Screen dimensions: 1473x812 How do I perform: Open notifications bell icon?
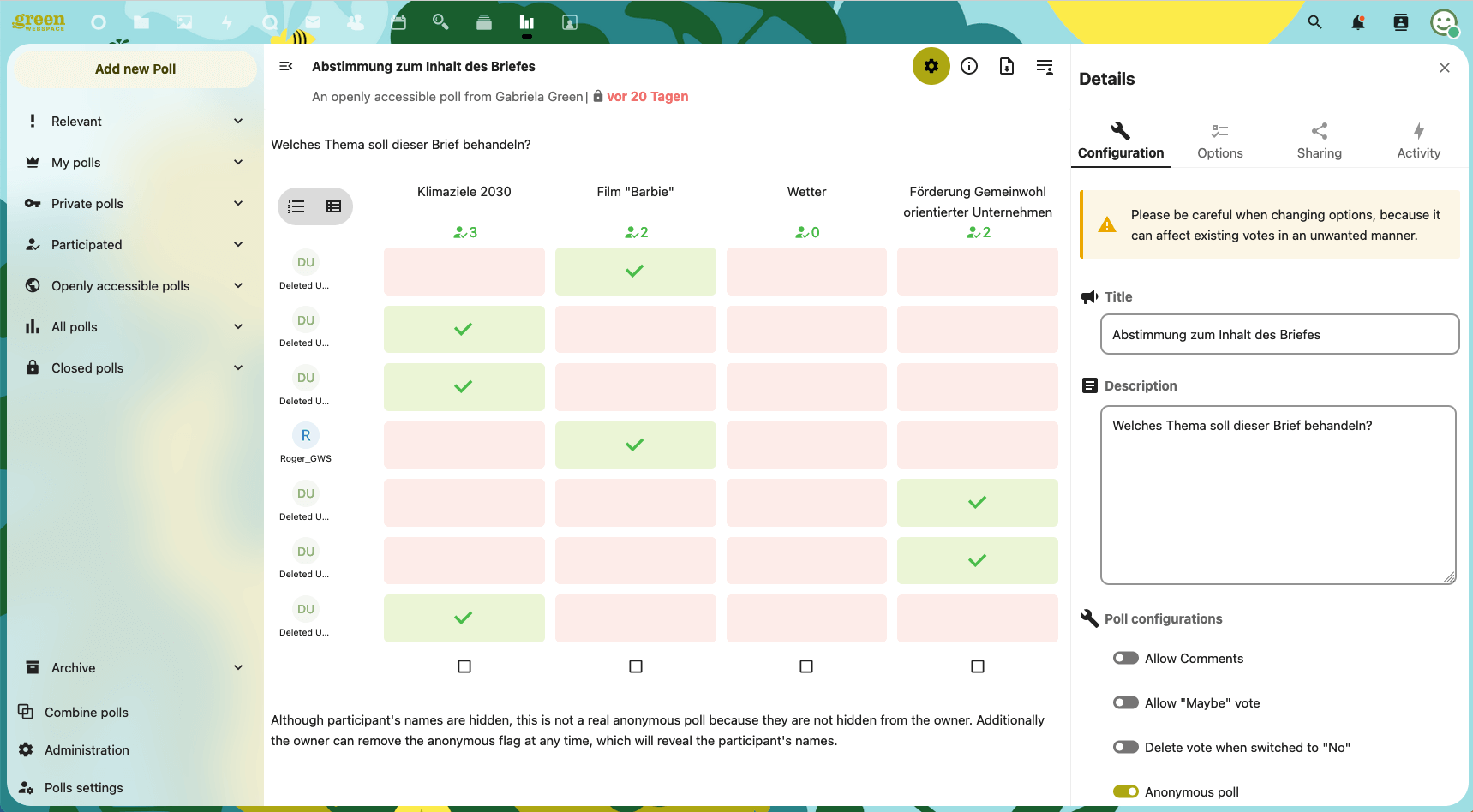click(1358, 22)
